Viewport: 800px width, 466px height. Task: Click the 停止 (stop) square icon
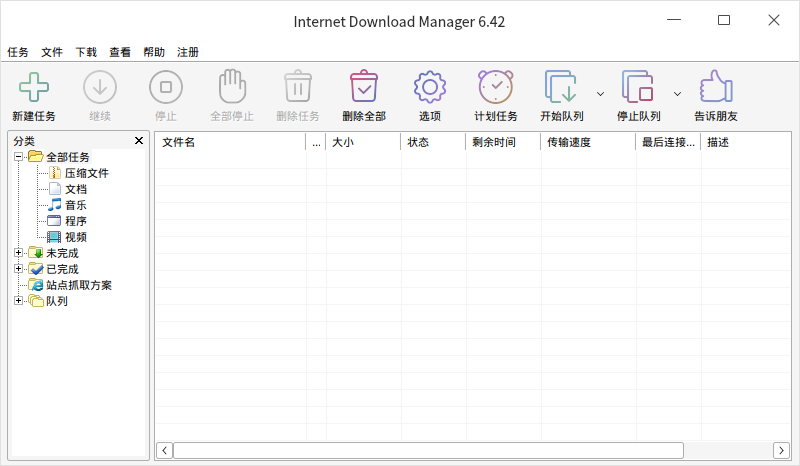tap(166, 87)
